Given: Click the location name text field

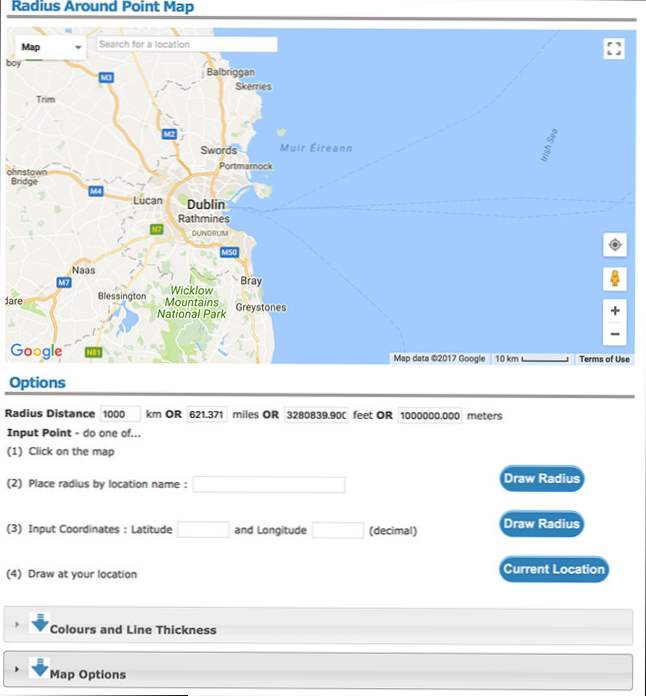Looking at the screenshot, I should pyautogui.click(x=269, y=485).
